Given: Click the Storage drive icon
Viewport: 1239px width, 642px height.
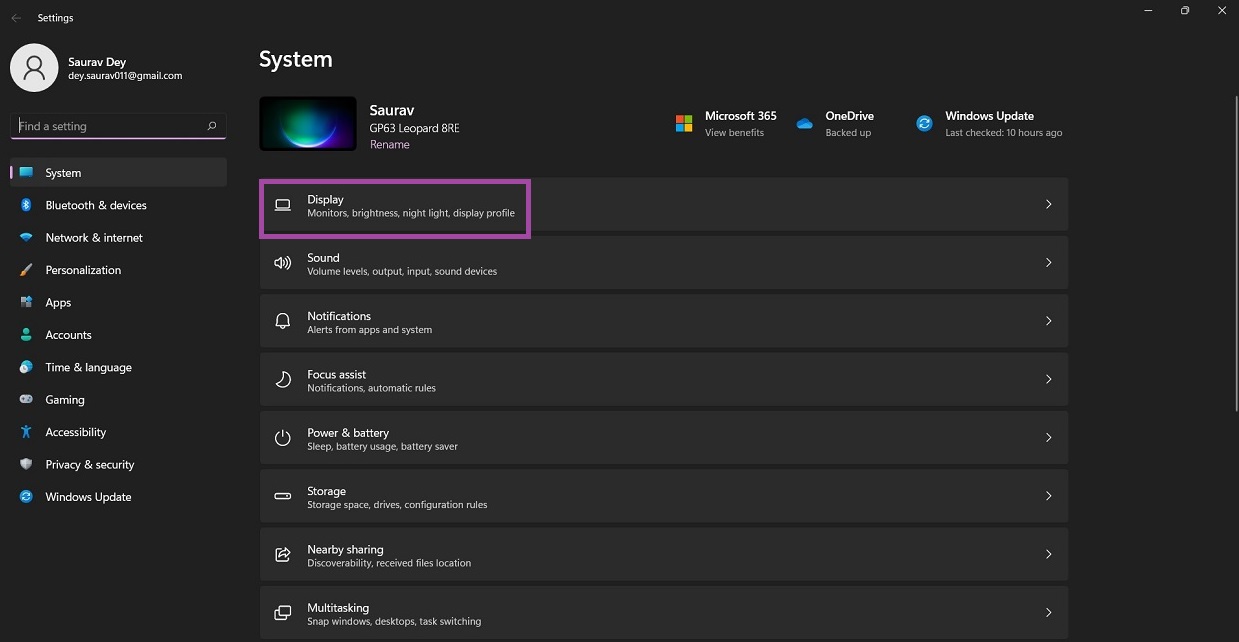Looking at the screenshot, I should pyautogui.click(x=282, y=495).
